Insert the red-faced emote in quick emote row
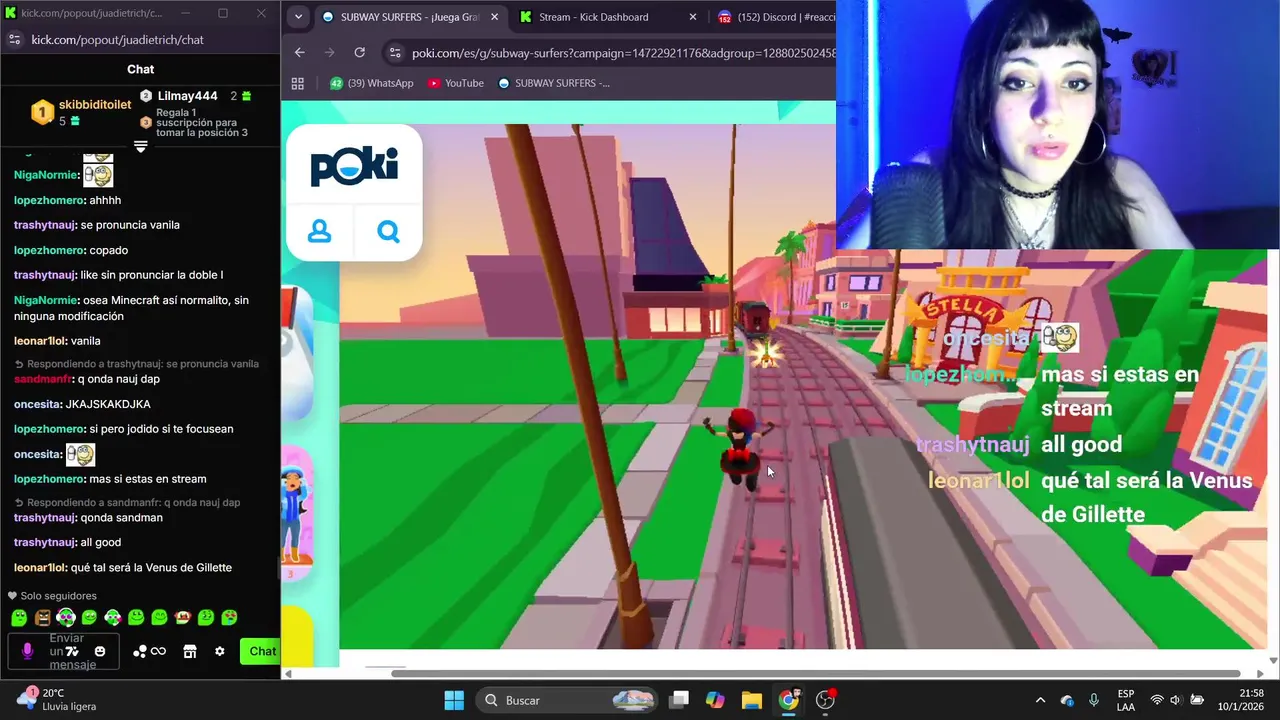This screenshot has height=720, width=1280. point(183,618)
